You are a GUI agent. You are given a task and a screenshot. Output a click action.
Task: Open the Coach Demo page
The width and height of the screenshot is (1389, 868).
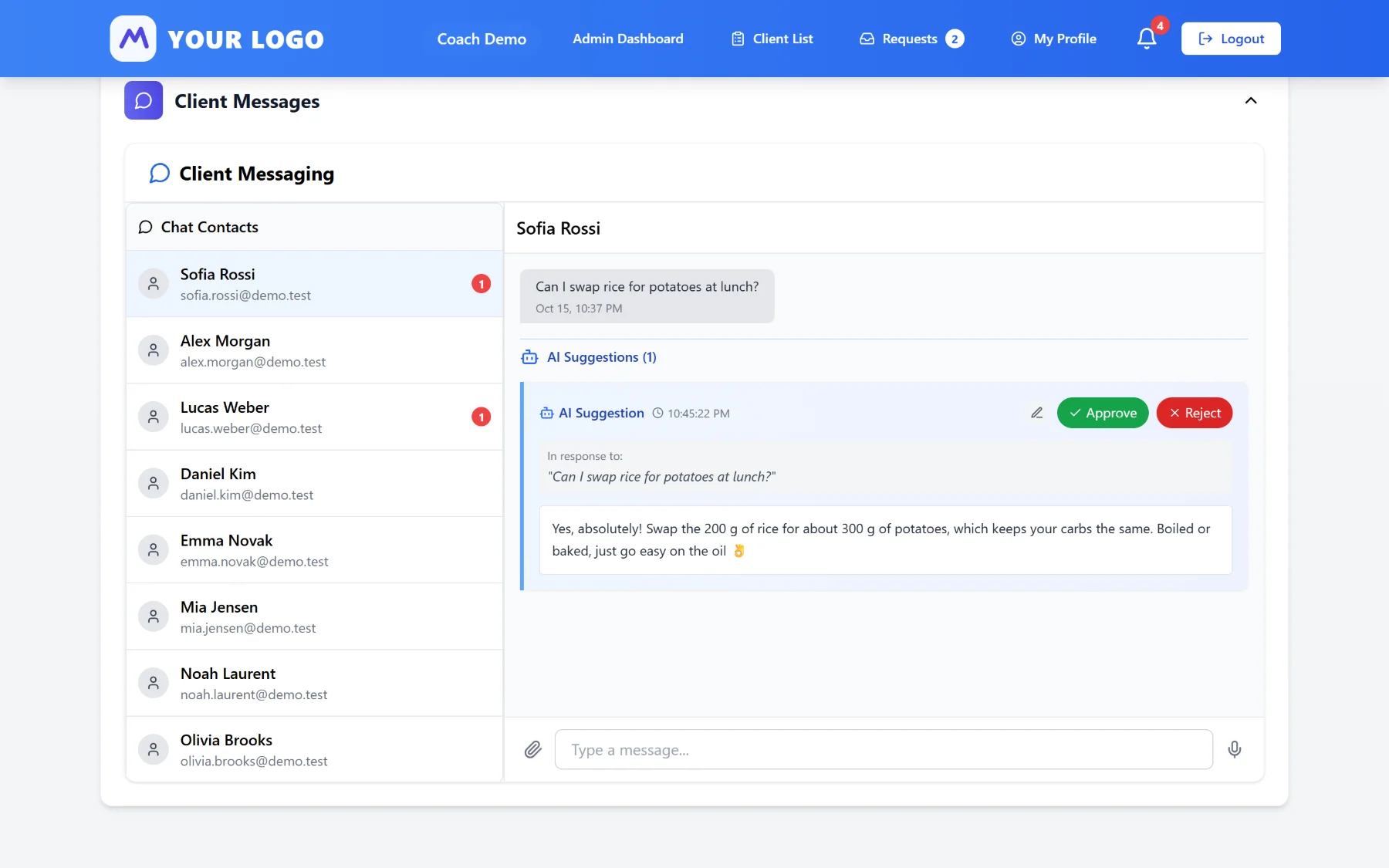click(x=482, y=39)
